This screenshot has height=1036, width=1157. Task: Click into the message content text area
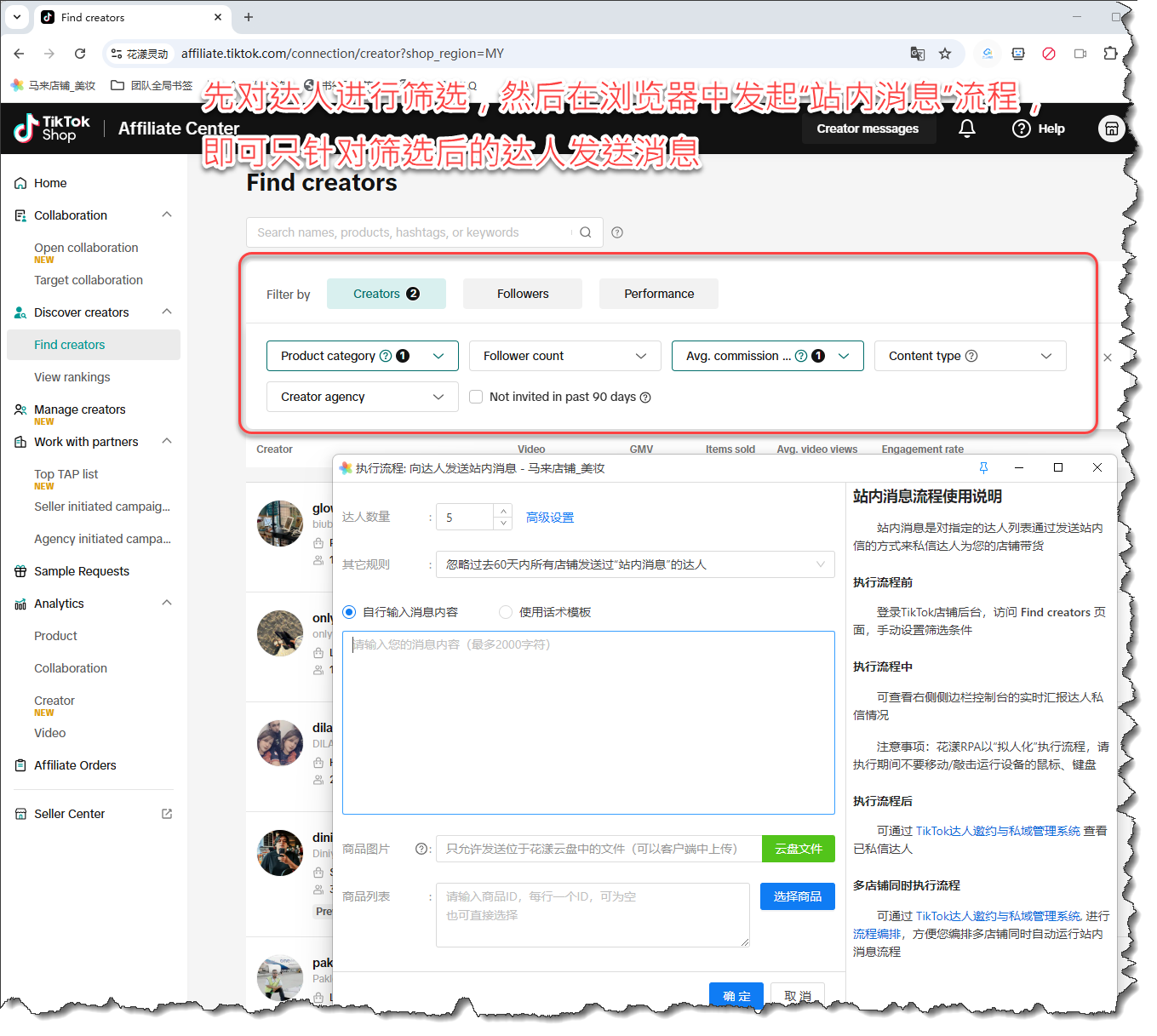coord(587,724)
